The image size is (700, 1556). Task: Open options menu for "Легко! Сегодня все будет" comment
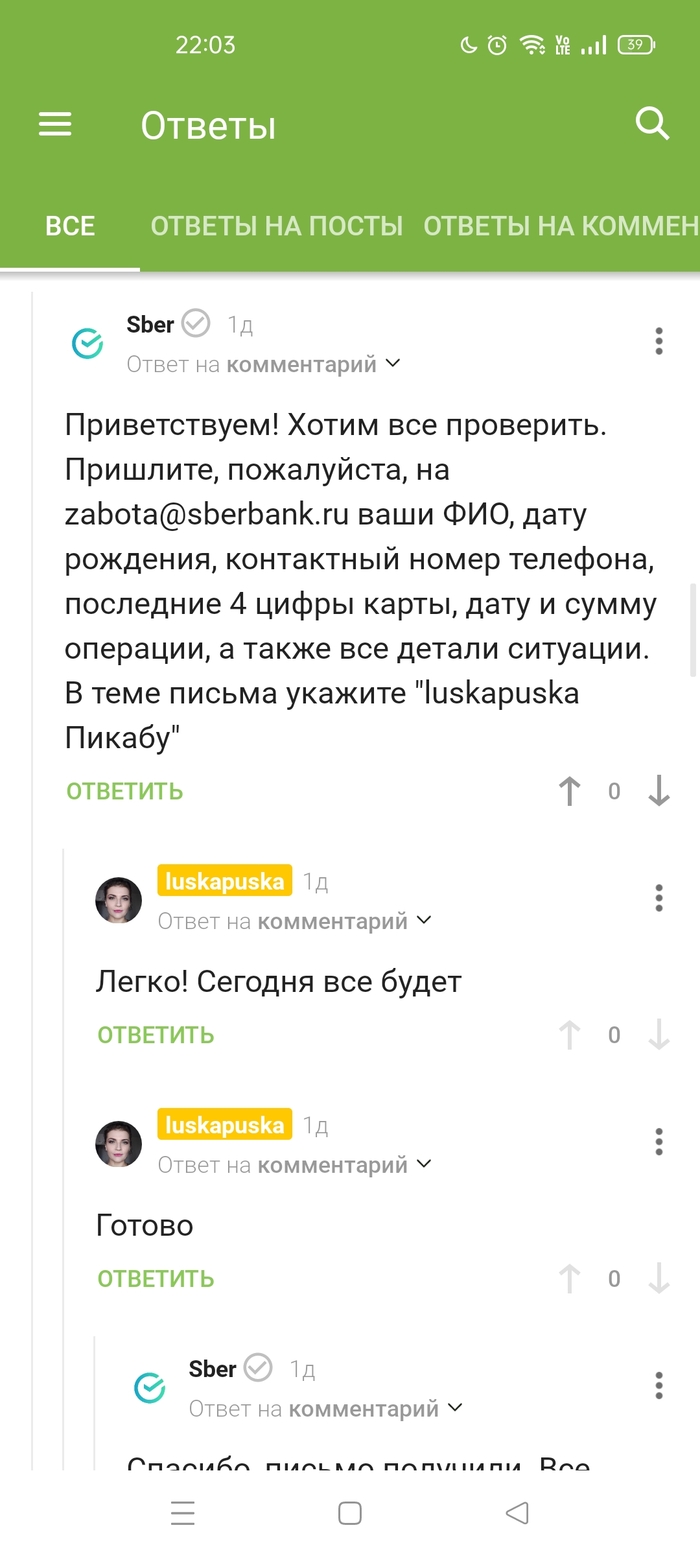(658, 898)
